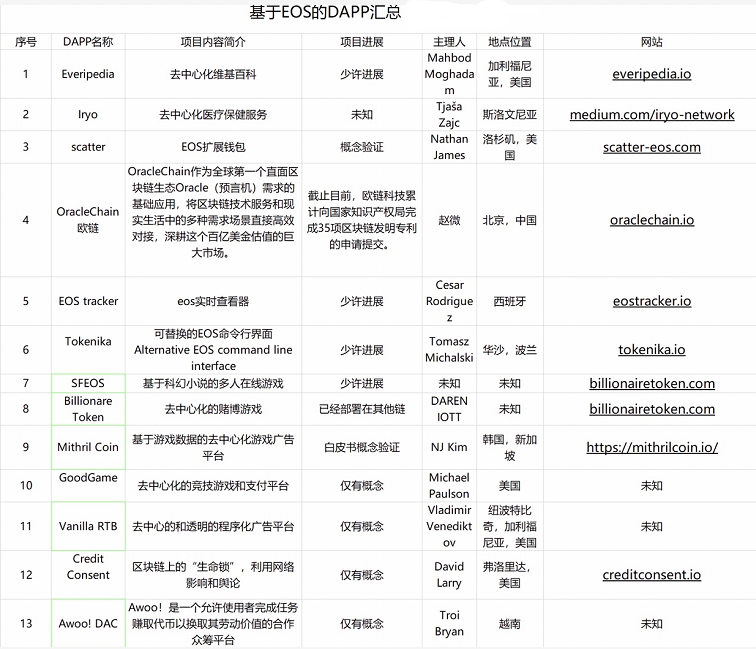Click the Mahbod Moghadam cell

pos(449,74)
